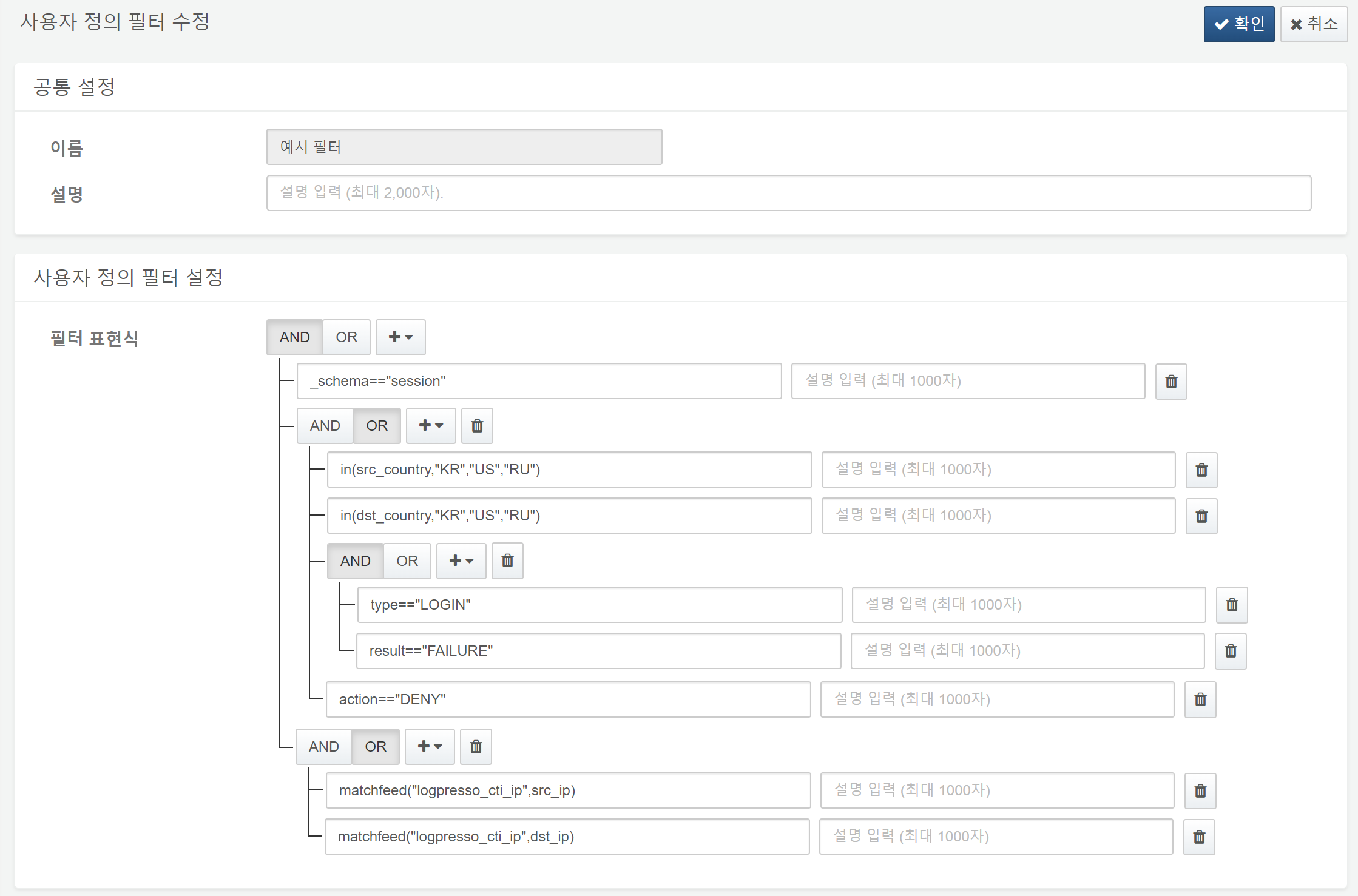Click the 이름 field with 예시 필터

tap(464, 147)
